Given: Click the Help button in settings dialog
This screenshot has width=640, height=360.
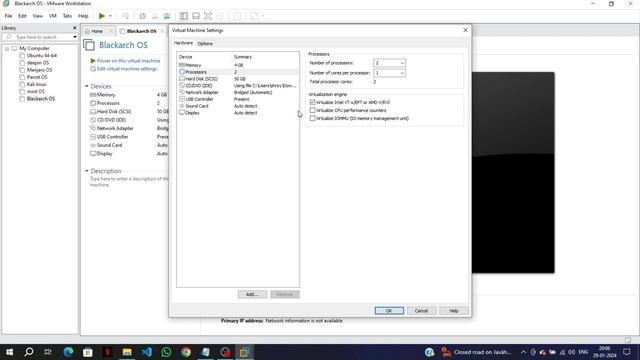Looking at the screenshot, I should [x=453, y=311].
